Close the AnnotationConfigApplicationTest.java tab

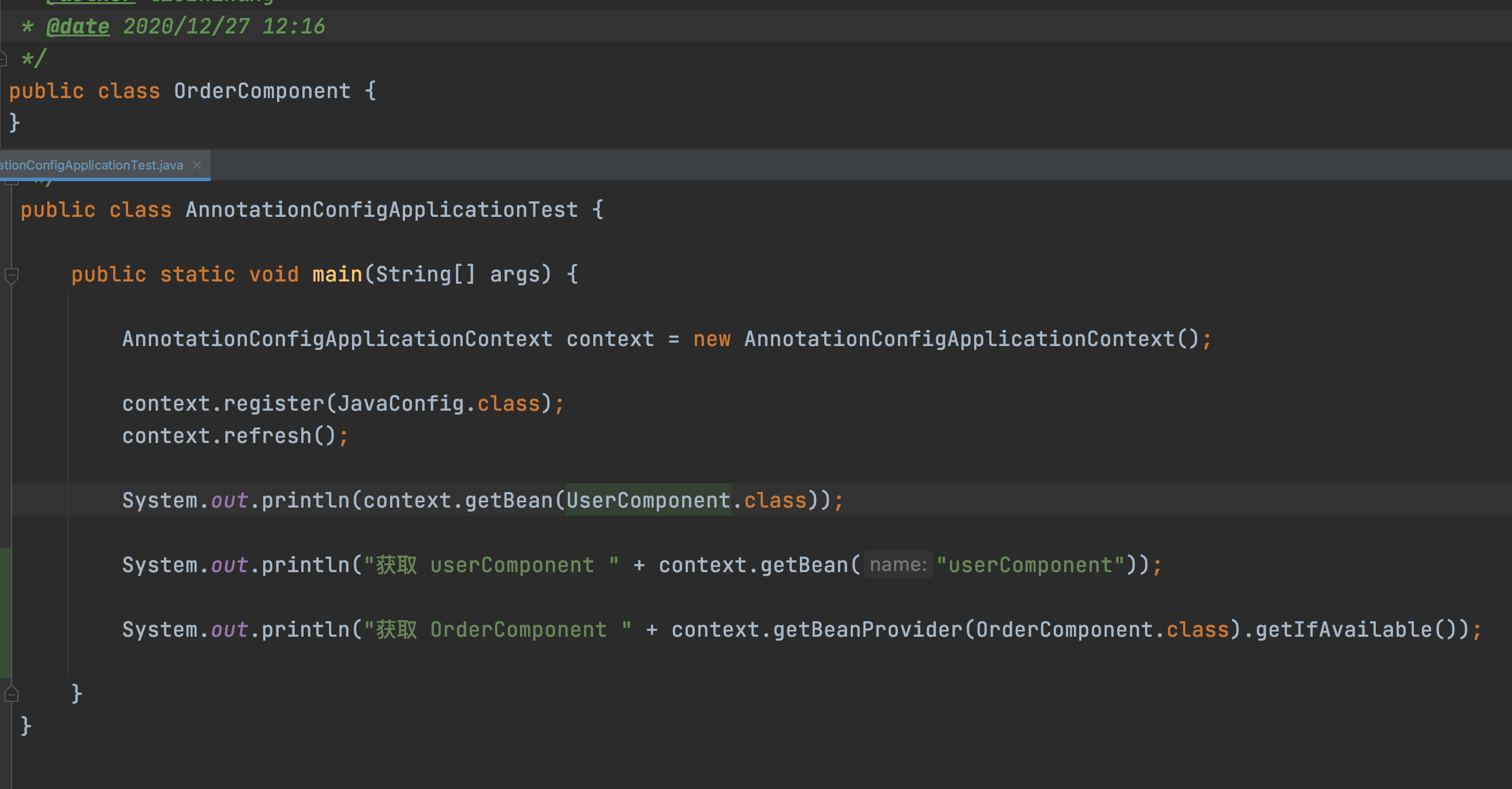pos(197,165)
